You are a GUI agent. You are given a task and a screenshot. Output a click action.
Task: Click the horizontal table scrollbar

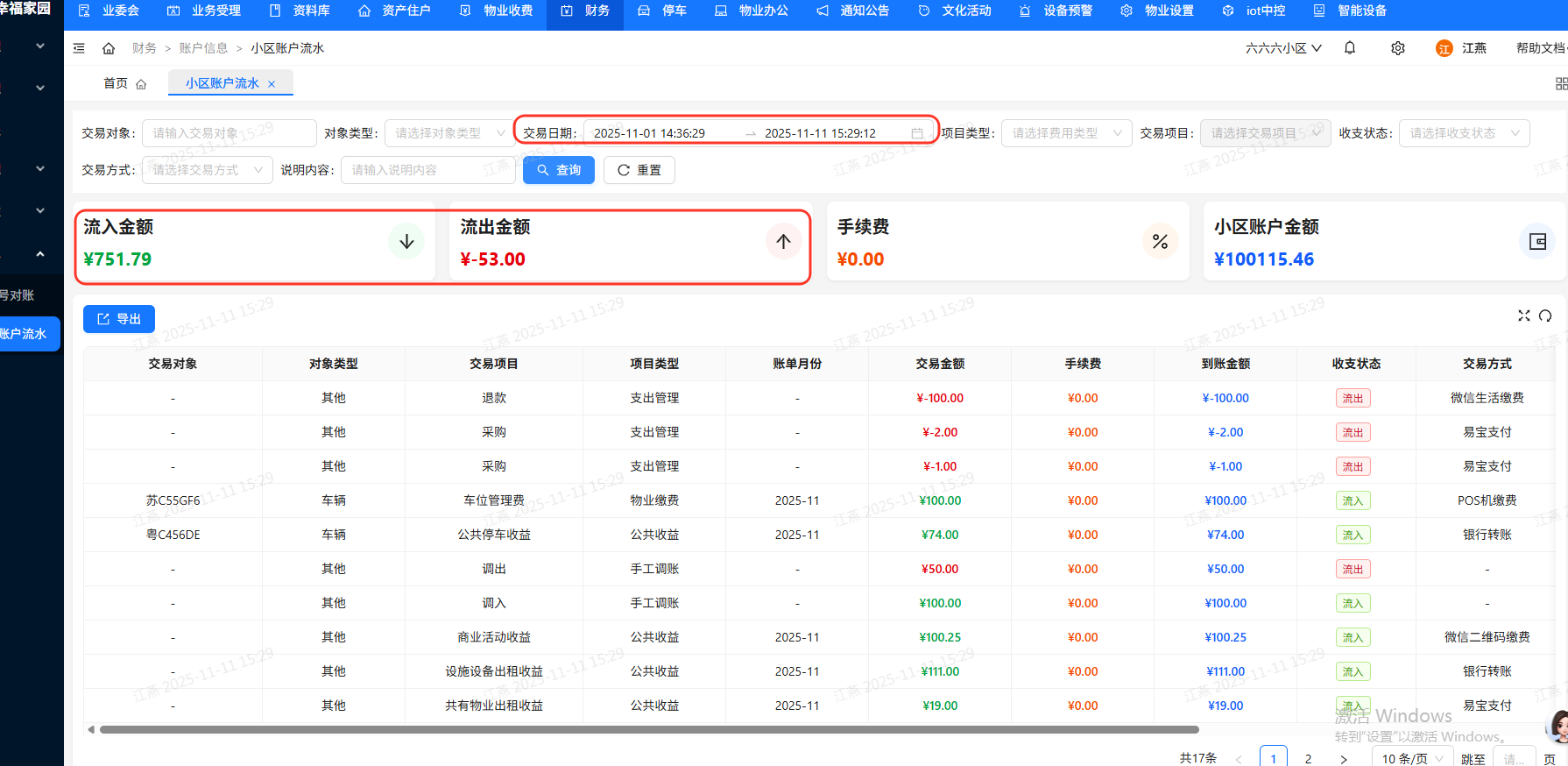[648, 729]
